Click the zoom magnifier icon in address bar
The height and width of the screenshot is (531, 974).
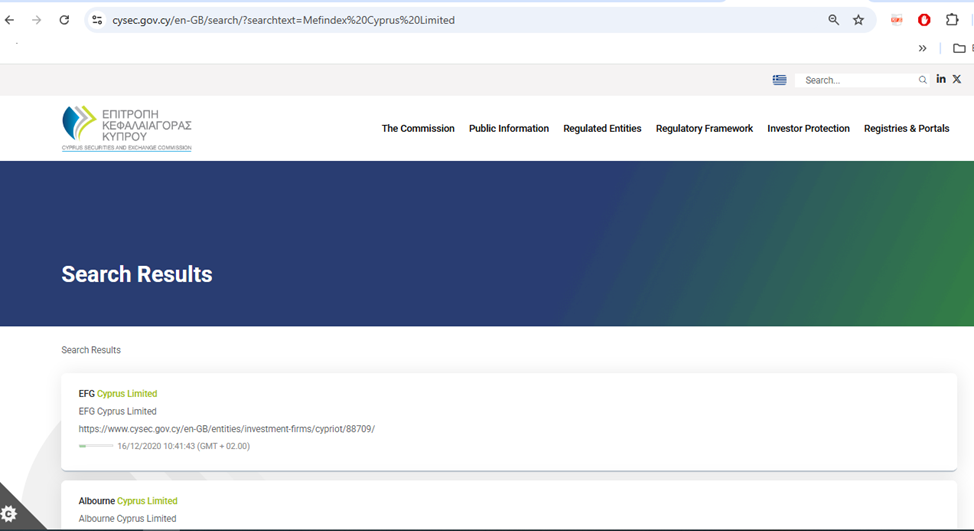point(834,20)
